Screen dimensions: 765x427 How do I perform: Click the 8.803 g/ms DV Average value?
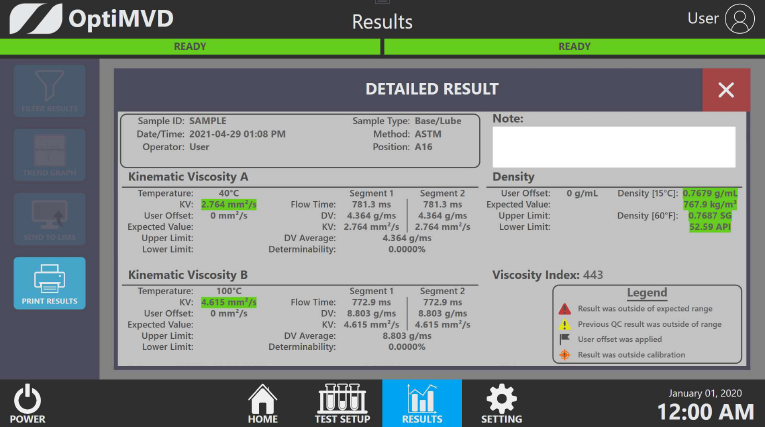pyautogui.click(x=407, y=336)
